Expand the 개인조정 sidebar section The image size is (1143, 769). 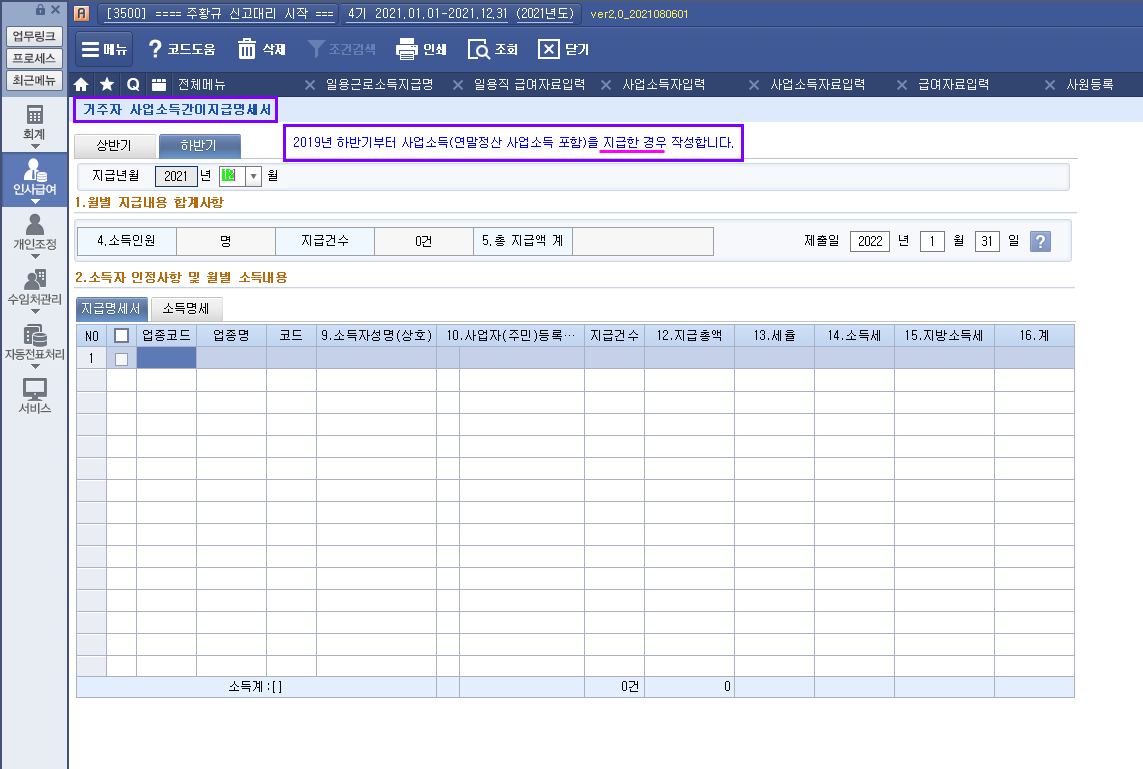tap(35, 232)
